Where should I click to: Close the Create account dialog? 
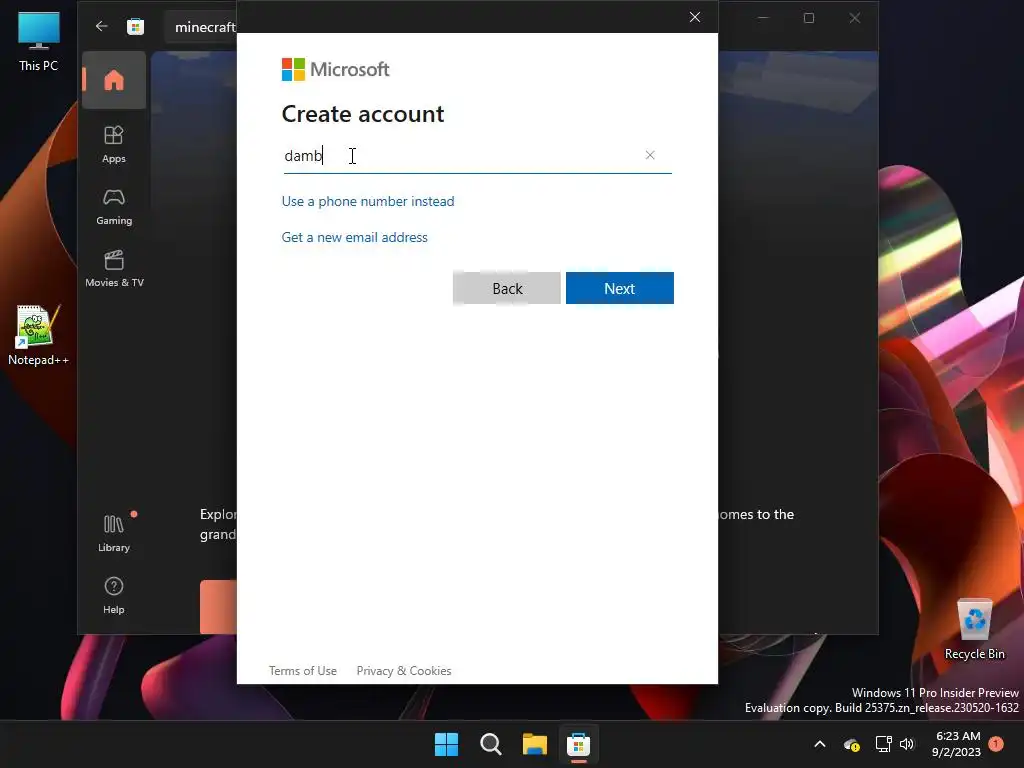pyautogui.click(x=695, y=17)
